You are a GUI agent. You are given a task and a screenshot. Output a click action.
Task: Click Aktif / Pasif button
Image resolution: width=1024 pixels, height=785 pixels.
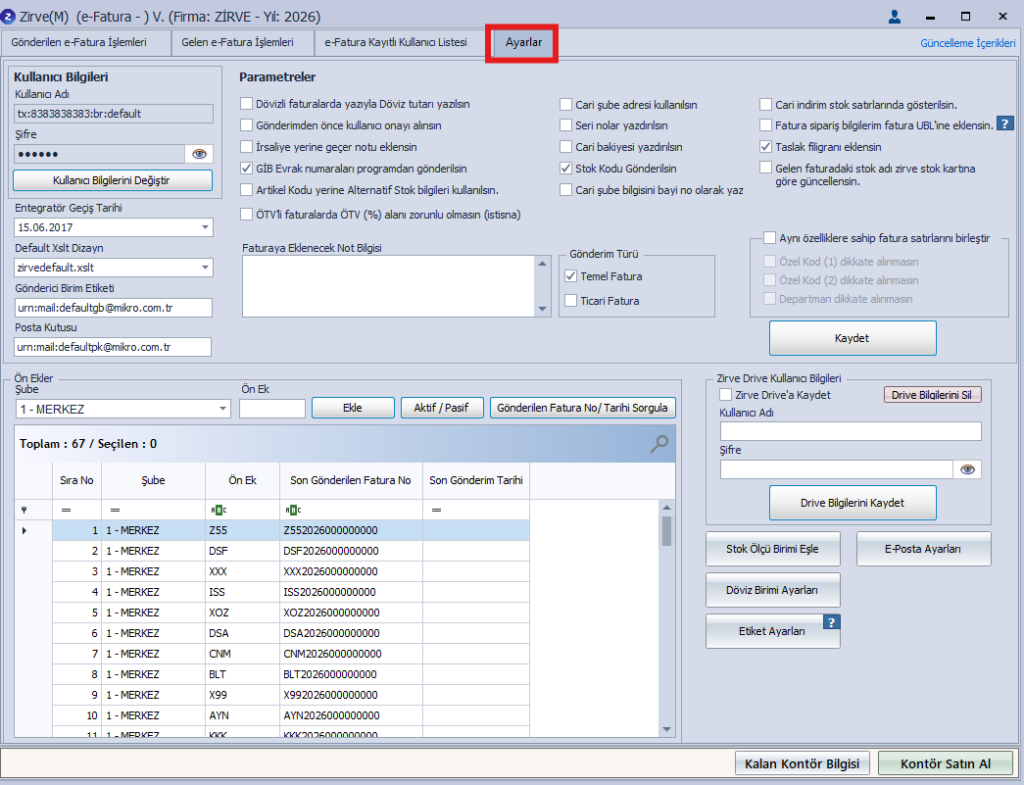(x=442, y=408)
